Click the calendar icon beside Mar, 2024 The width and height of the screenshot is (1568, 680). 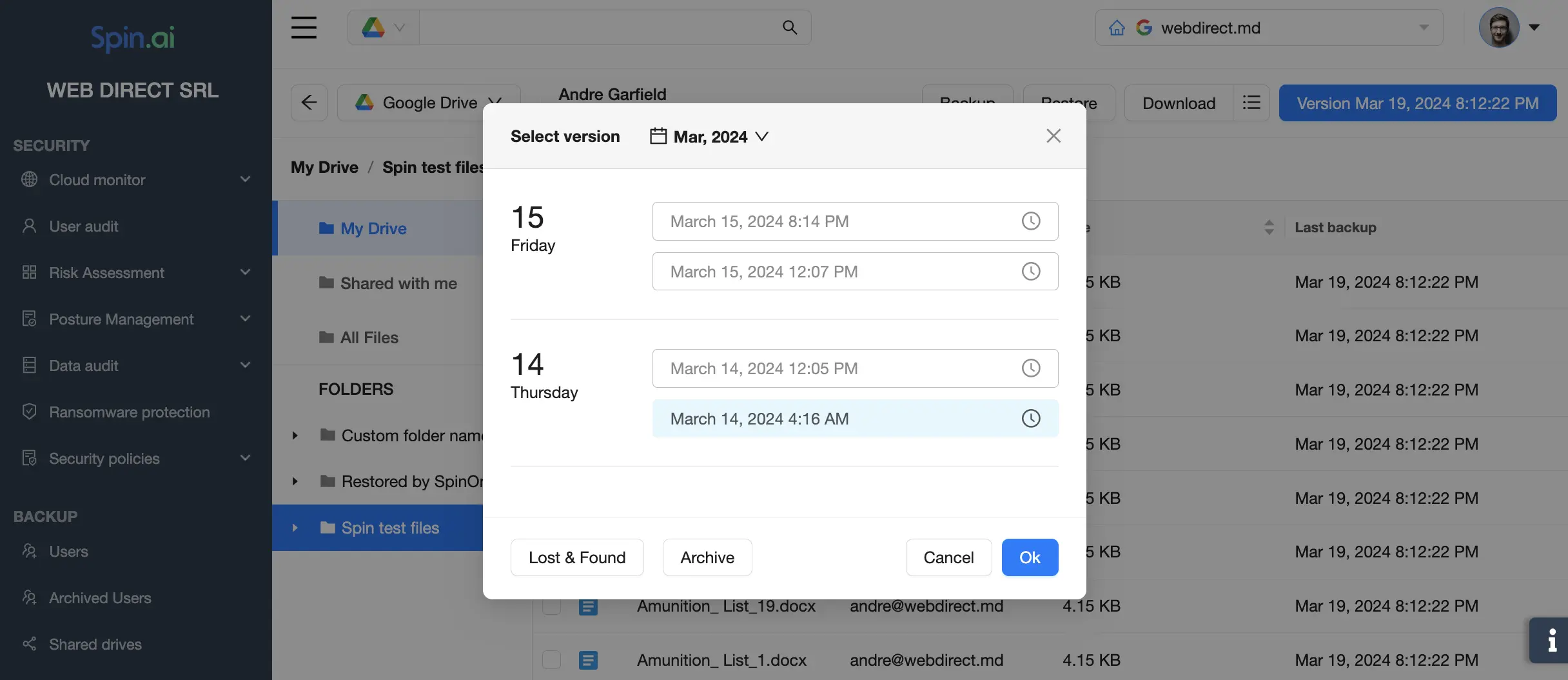coord(657,136)
